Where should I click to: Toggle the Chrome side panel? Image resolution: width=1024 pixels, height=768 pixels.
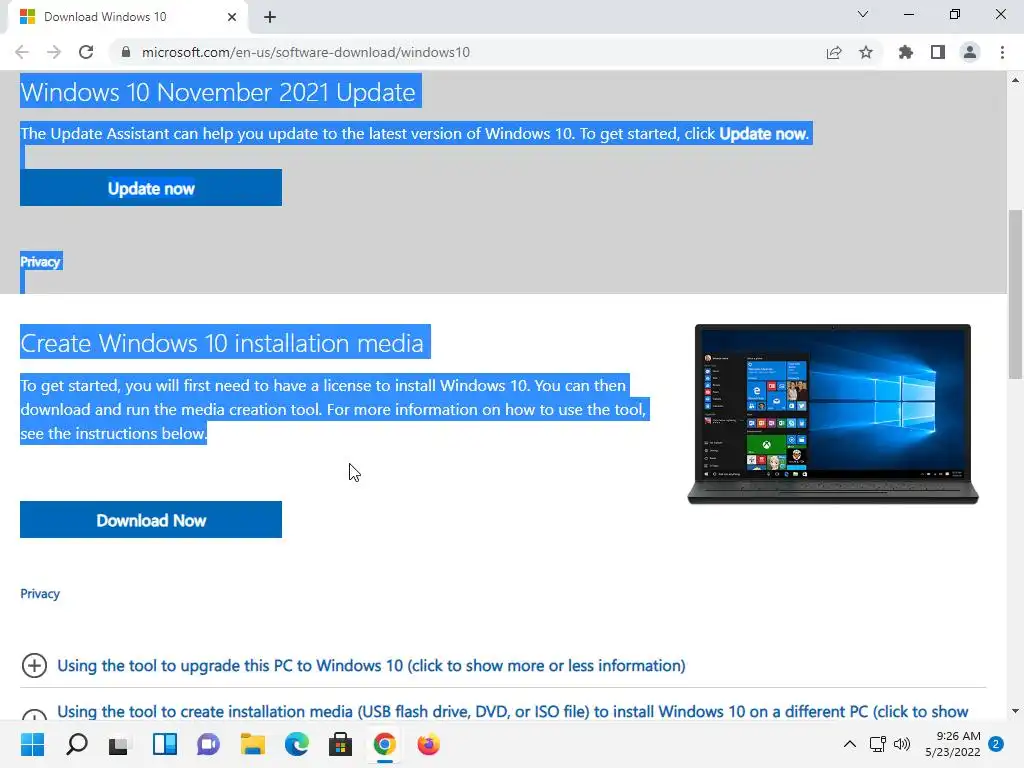point(938,52)
